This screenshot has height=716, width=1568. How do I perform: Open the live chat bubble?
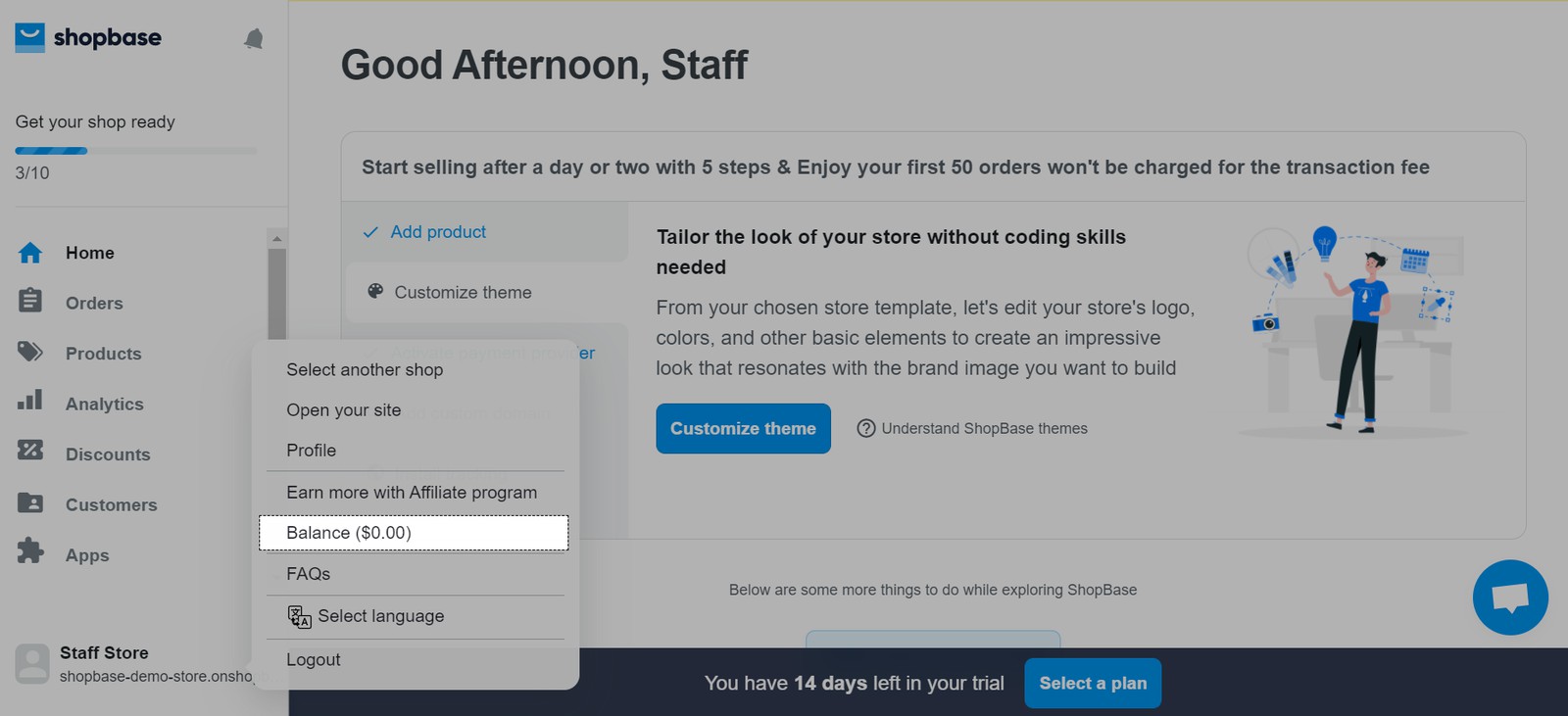1509,597
